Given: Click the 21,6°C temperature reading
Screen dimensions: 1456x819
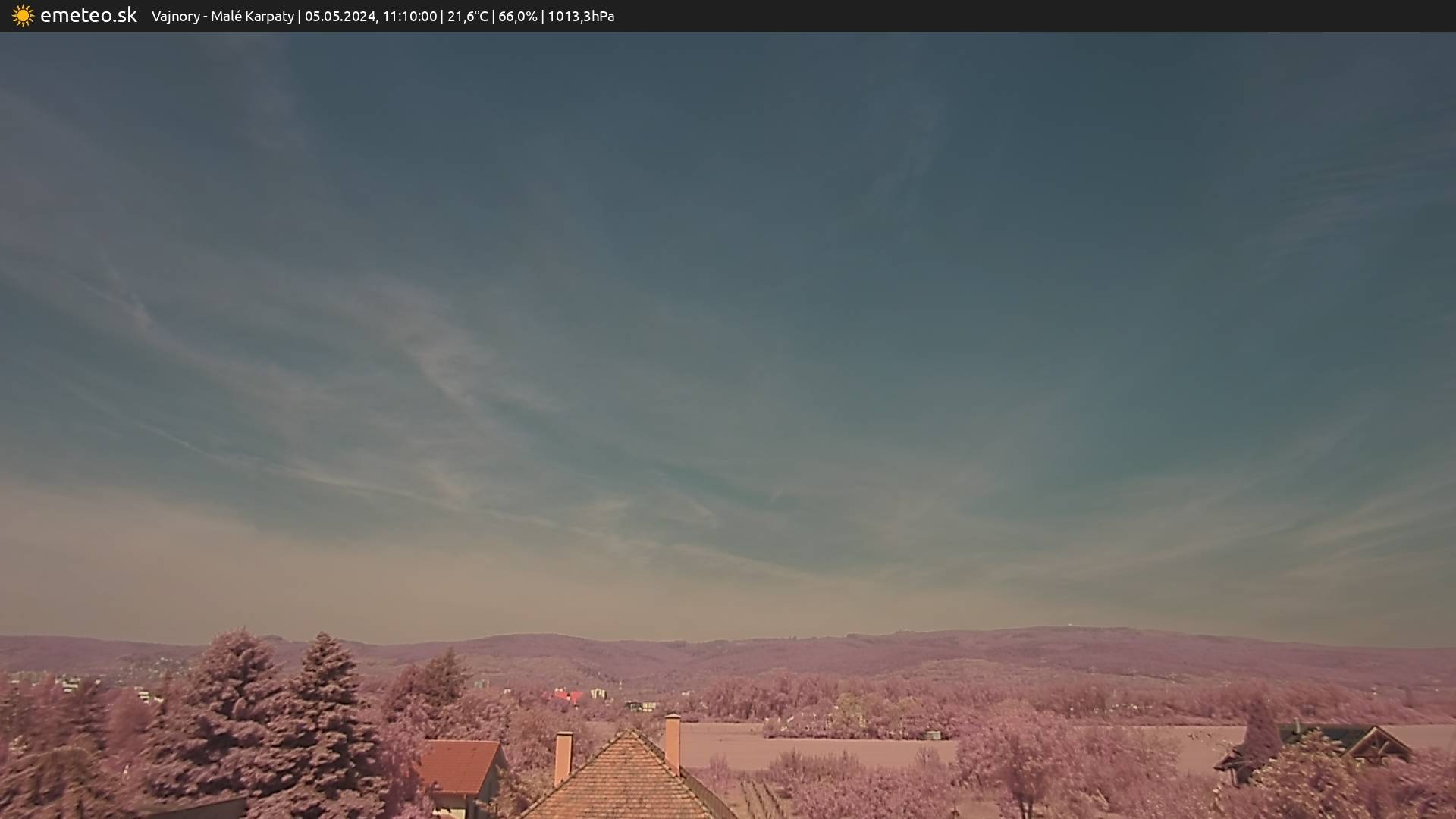Looking at the screenshot, I should [x=467, y=16].
